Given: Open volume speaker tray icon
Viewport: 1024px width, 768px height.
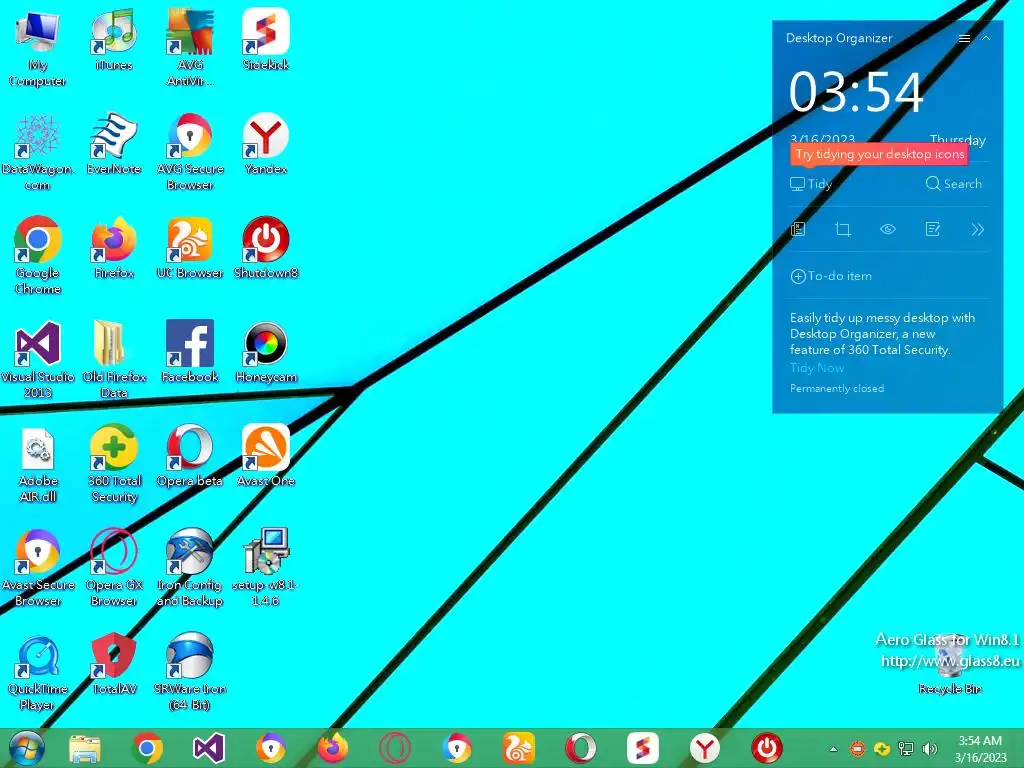Looking at the screenshot, I should click(929, 749).
